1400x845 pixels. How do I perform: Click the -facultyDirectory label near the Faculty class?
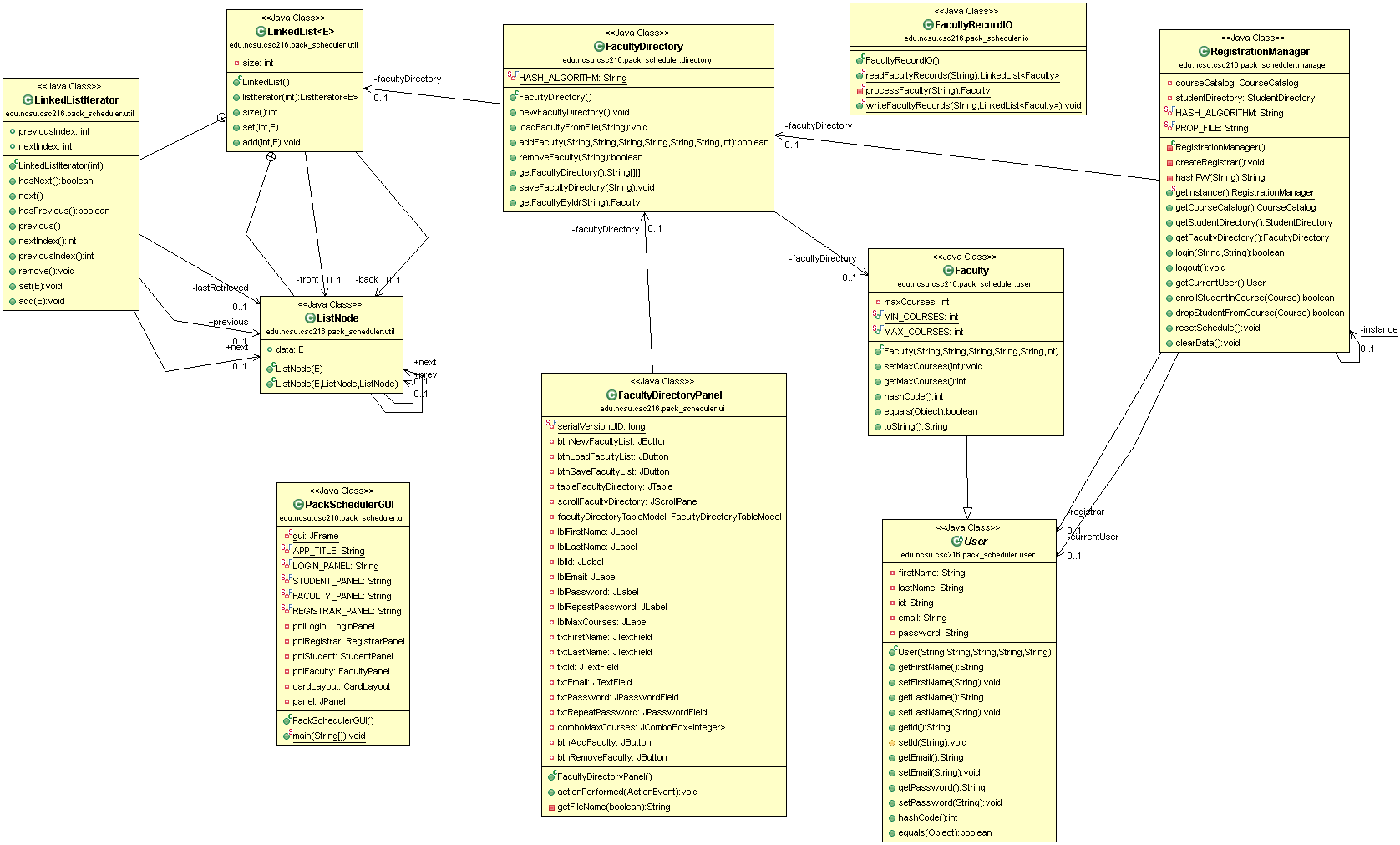coord(823,259)
